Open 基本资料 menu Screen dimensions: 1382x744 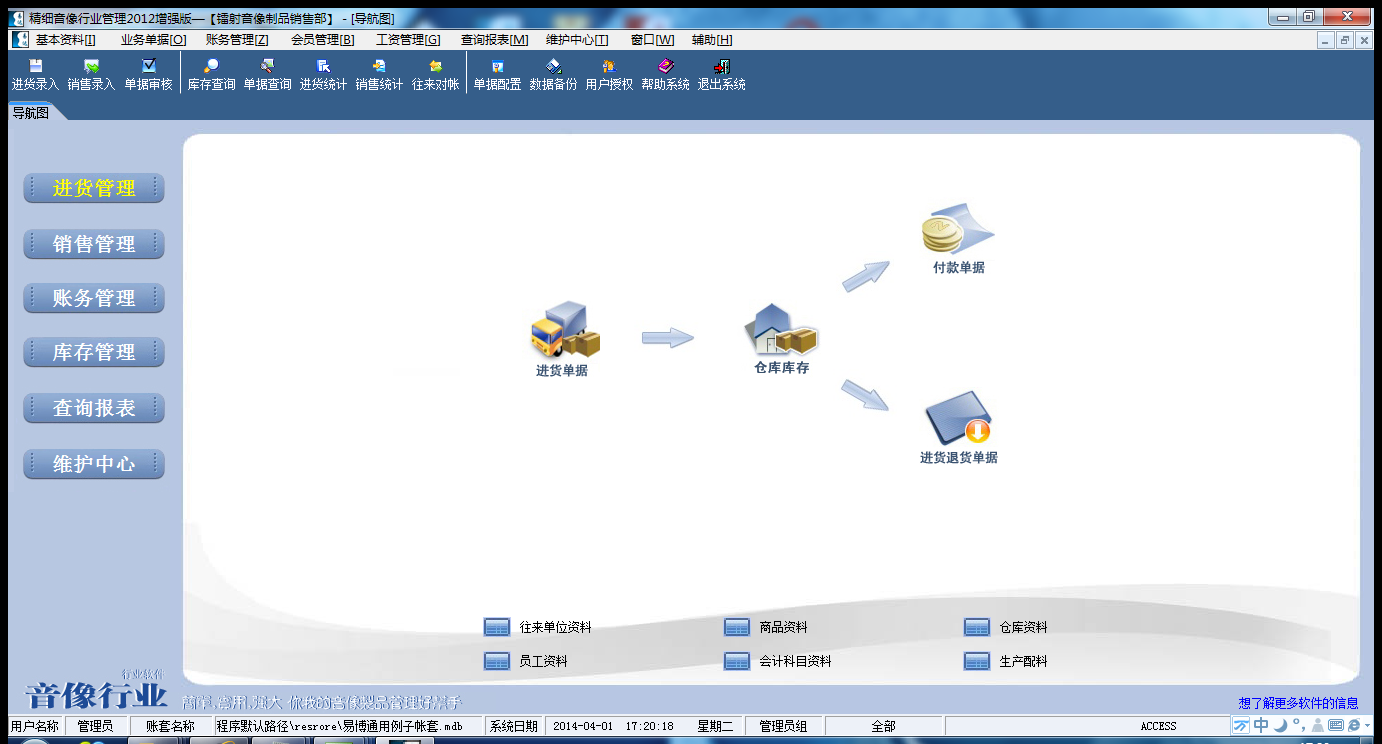click(65, 40)
